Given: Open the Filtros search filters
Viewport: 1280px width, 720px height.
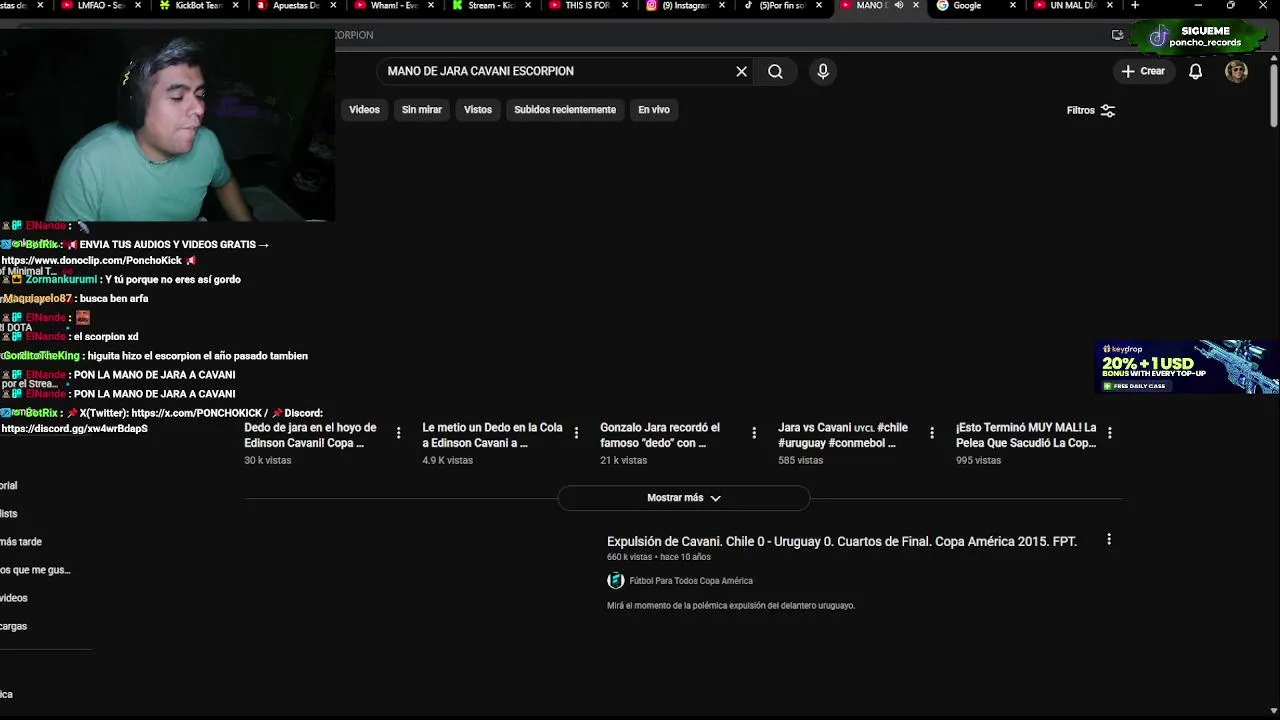Looking at the screenshot, I should [1091, 110].
